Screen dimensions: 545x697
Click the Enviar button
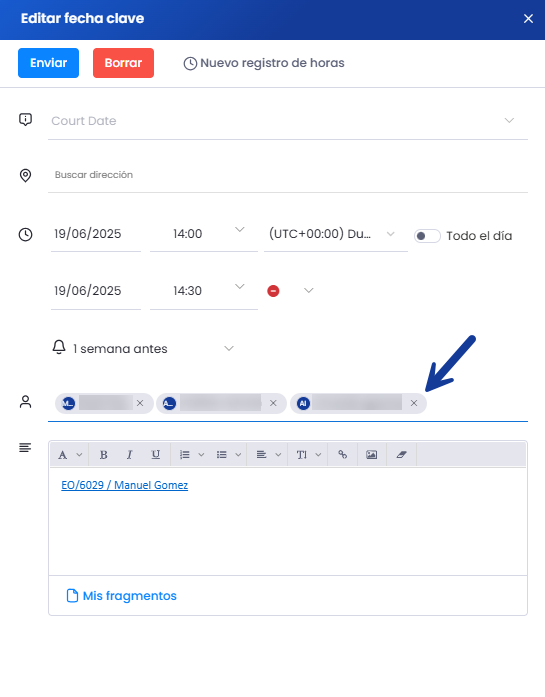[x=48, y=63]
